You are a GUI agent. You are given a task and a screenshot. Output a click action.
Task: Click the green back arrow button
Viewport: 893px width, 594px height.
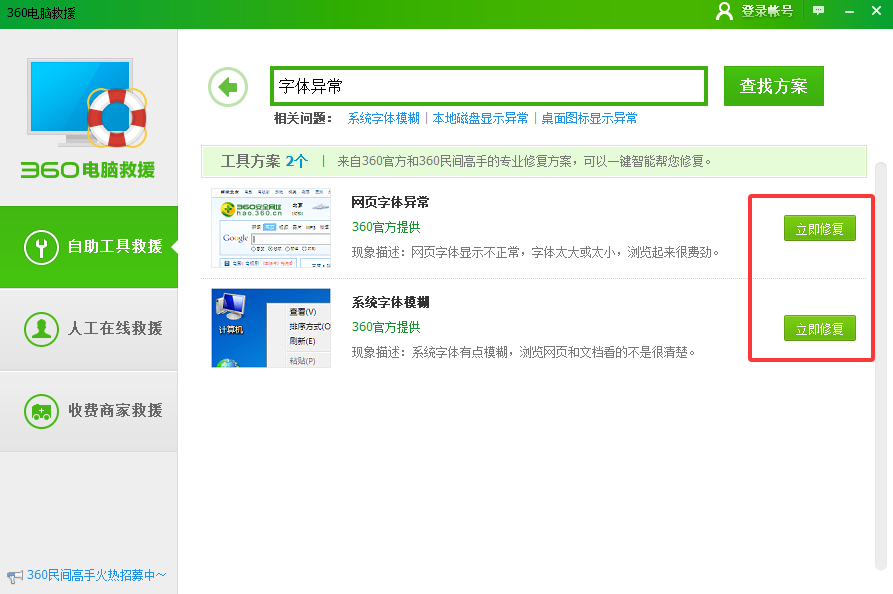pos(228,87)
